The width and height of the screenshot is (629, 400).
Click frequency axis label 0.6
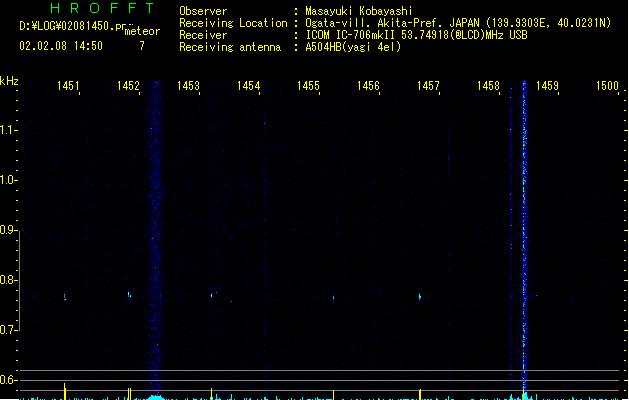click(x=8, y=380)
